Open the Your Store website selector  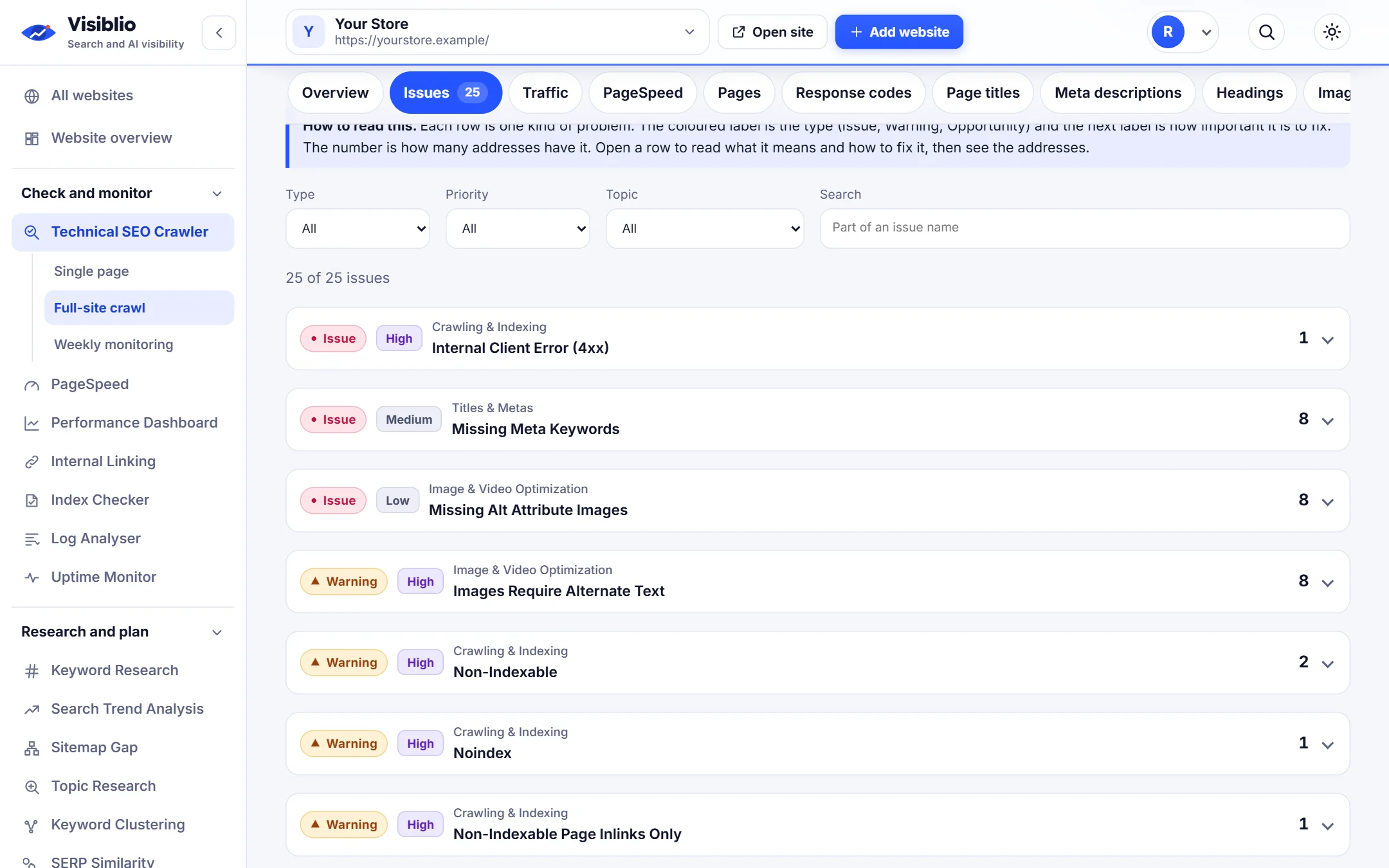[x=497, y=32]
